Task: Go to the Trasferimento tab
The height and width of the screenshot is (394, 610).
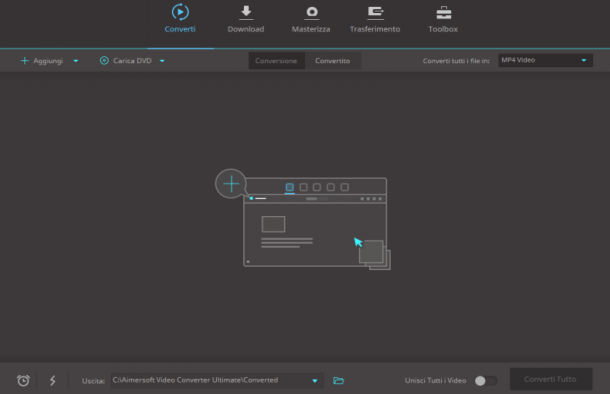Action: pos(375,19)
